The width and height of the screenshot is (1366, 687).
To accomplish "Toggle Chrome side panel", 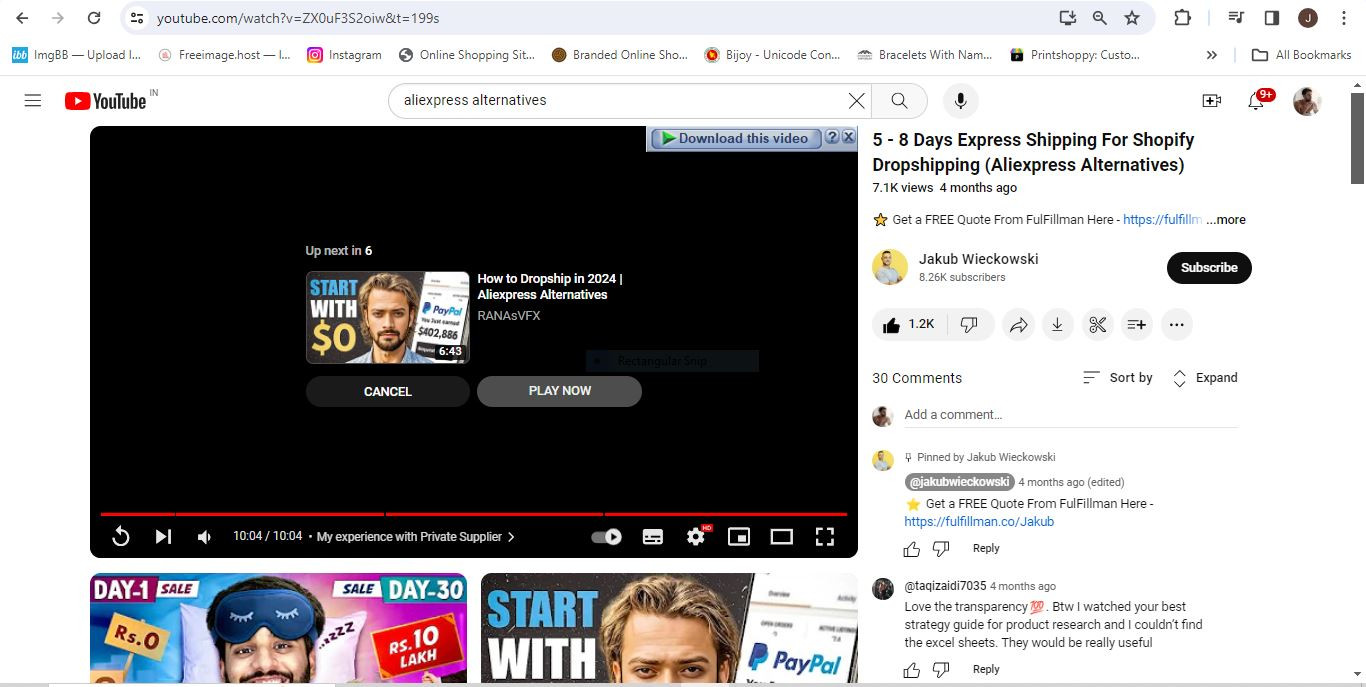I will (x=1272, y=18).
